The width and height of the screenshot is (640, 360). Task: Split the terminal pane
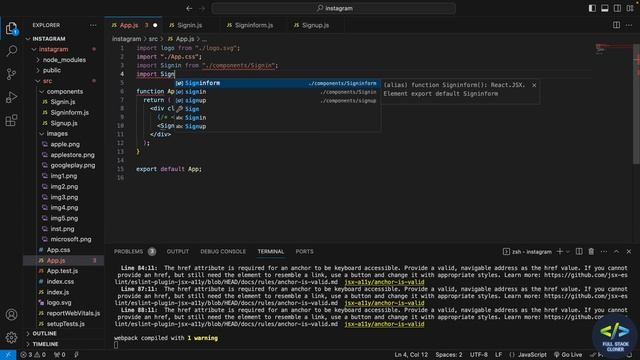point(579,251)
